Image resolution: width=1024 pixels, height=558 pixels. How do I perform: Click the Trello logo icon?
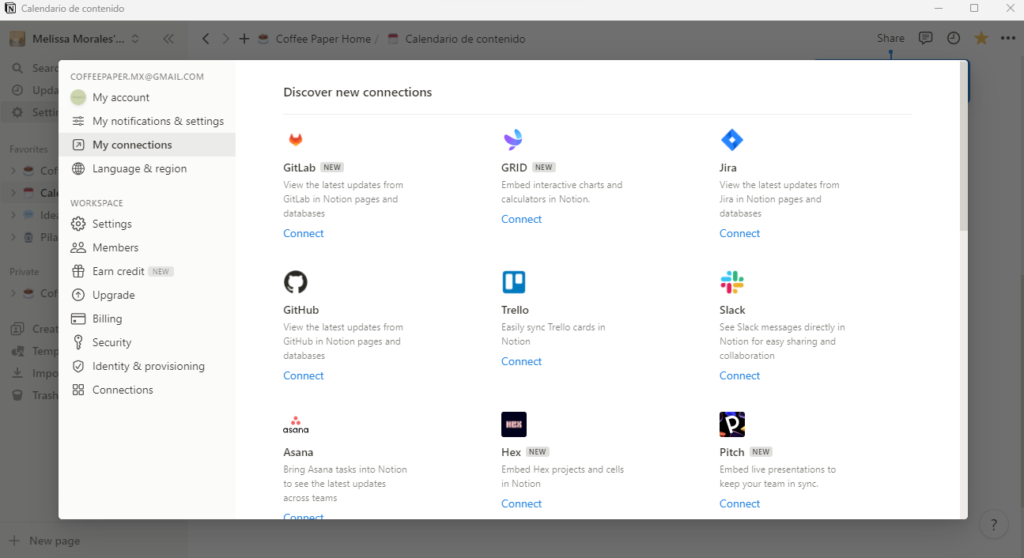(513, 282)
